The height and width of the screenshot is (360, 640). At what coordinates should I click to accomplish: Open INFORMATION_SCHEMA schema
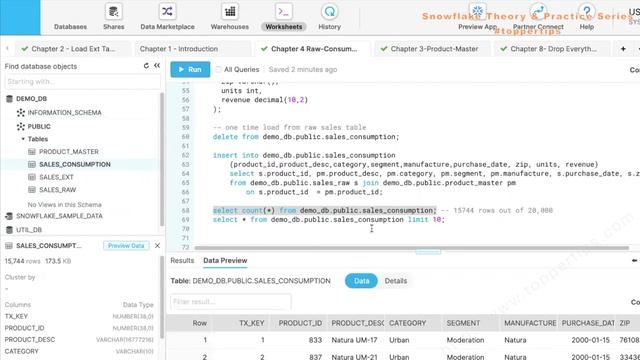pos(64,113)
